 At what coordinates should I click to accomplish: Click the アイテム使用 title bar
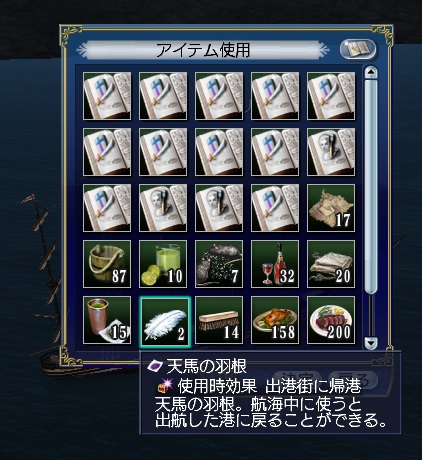point(203,50)
